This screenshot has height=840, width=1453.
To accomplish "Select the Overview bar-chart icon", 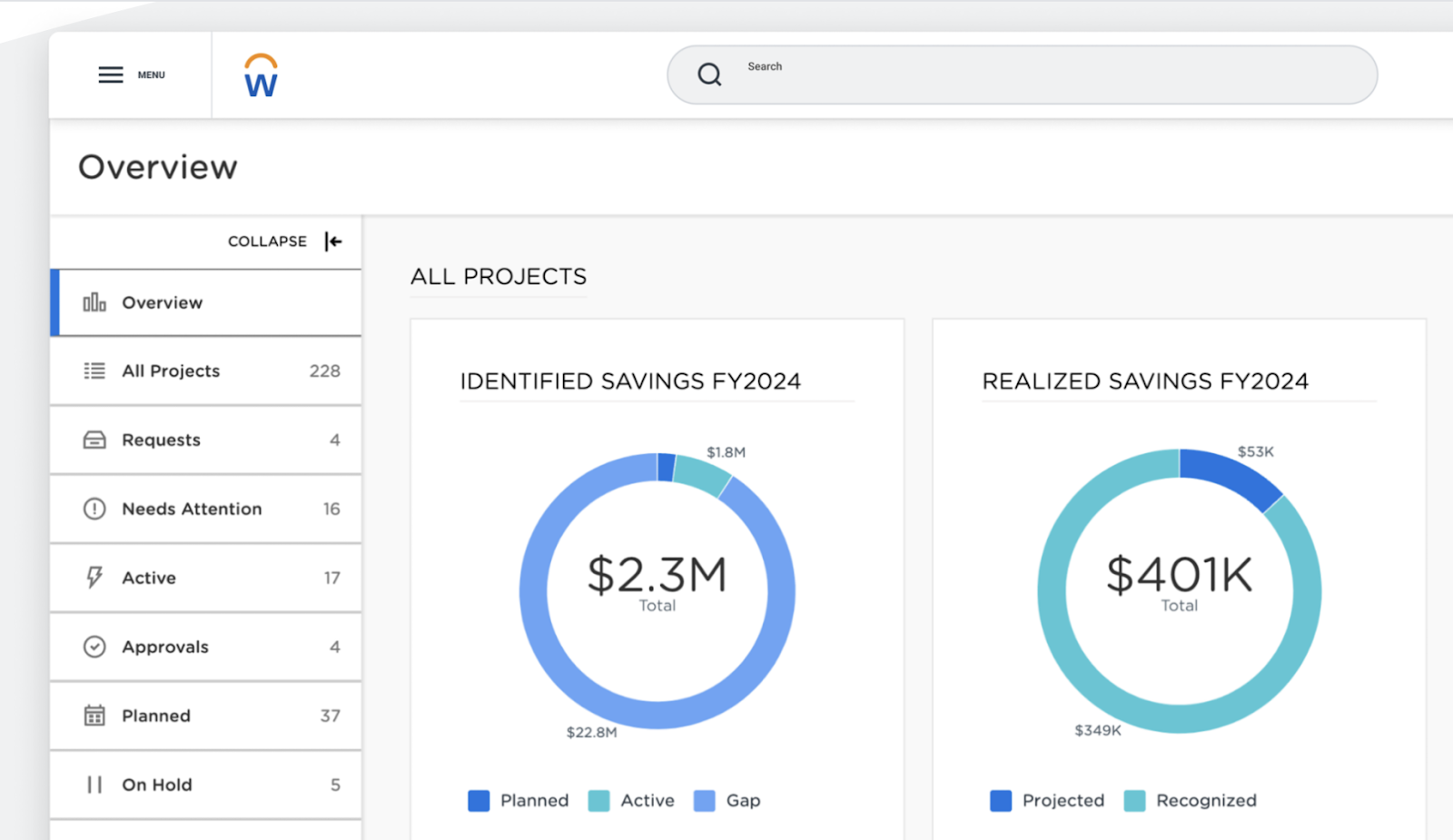I will 94,302.
